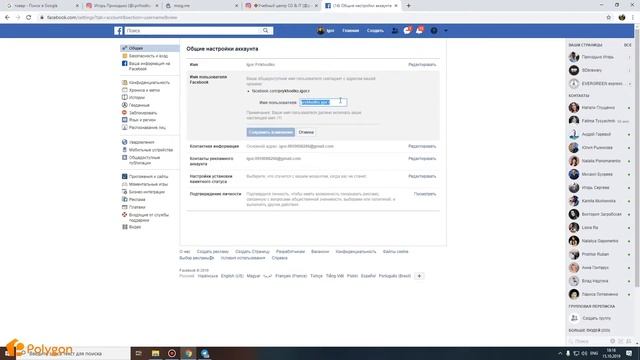Edit the Контактная информация row
The width and height of the screenshot is (640, 360).
(x=422, y=146)
